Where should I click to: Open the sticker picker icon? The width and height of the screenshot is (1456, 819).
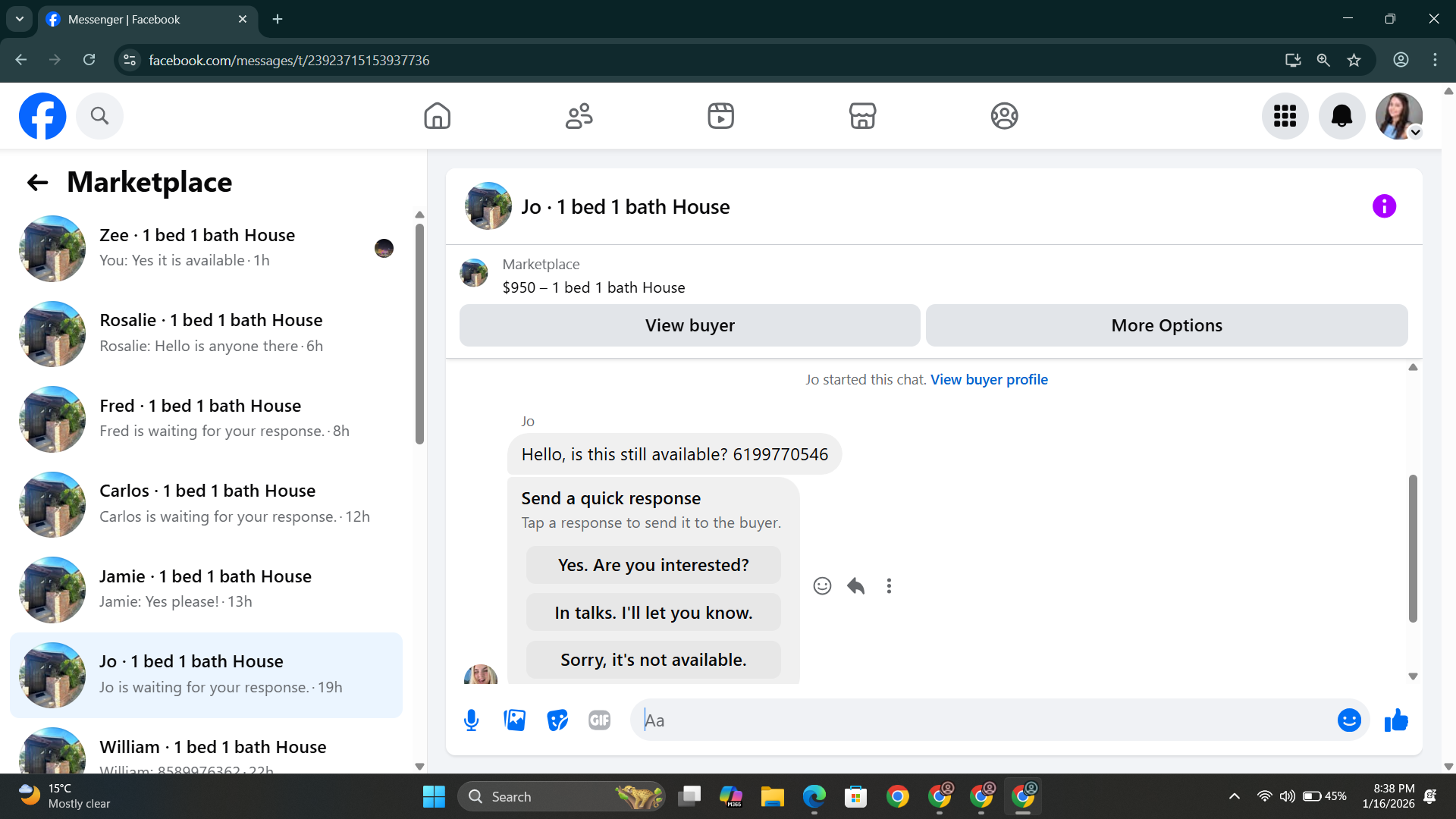pyautogui.click(x=557, y=720)
